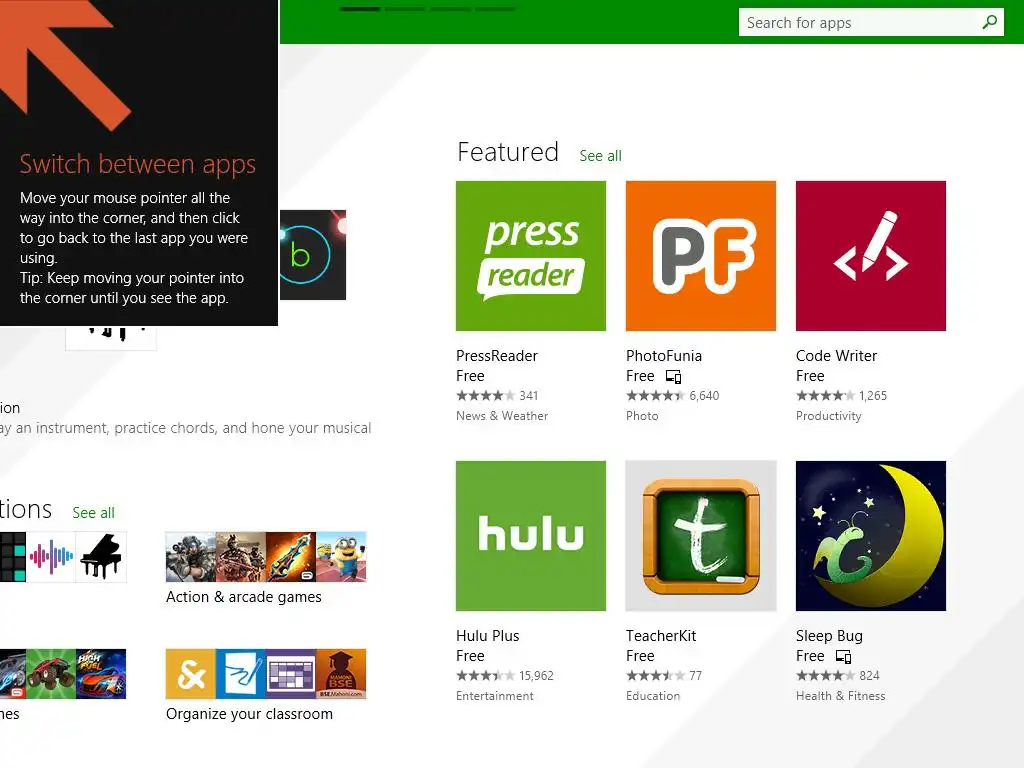
Task: Click the colorful sound wave thumbnail
Action: (x=51, y=557)
